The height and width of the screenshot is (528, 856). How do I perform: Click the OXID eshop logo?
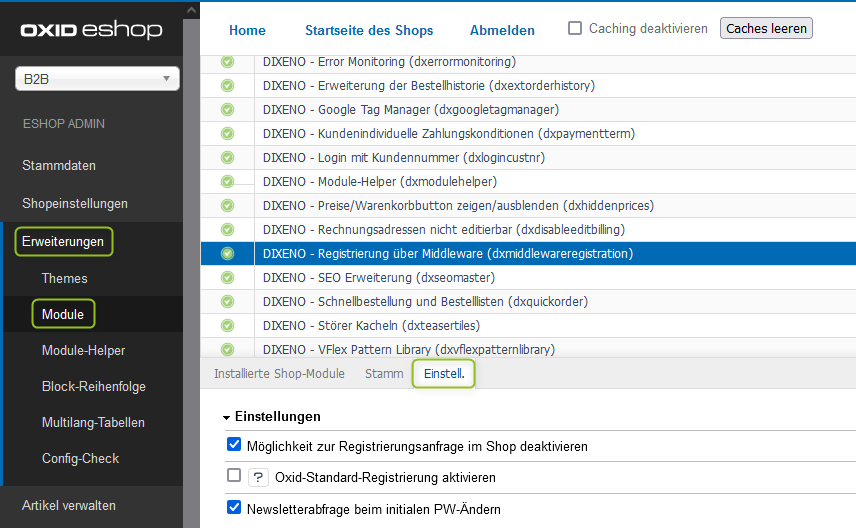[x=91, y=29]
